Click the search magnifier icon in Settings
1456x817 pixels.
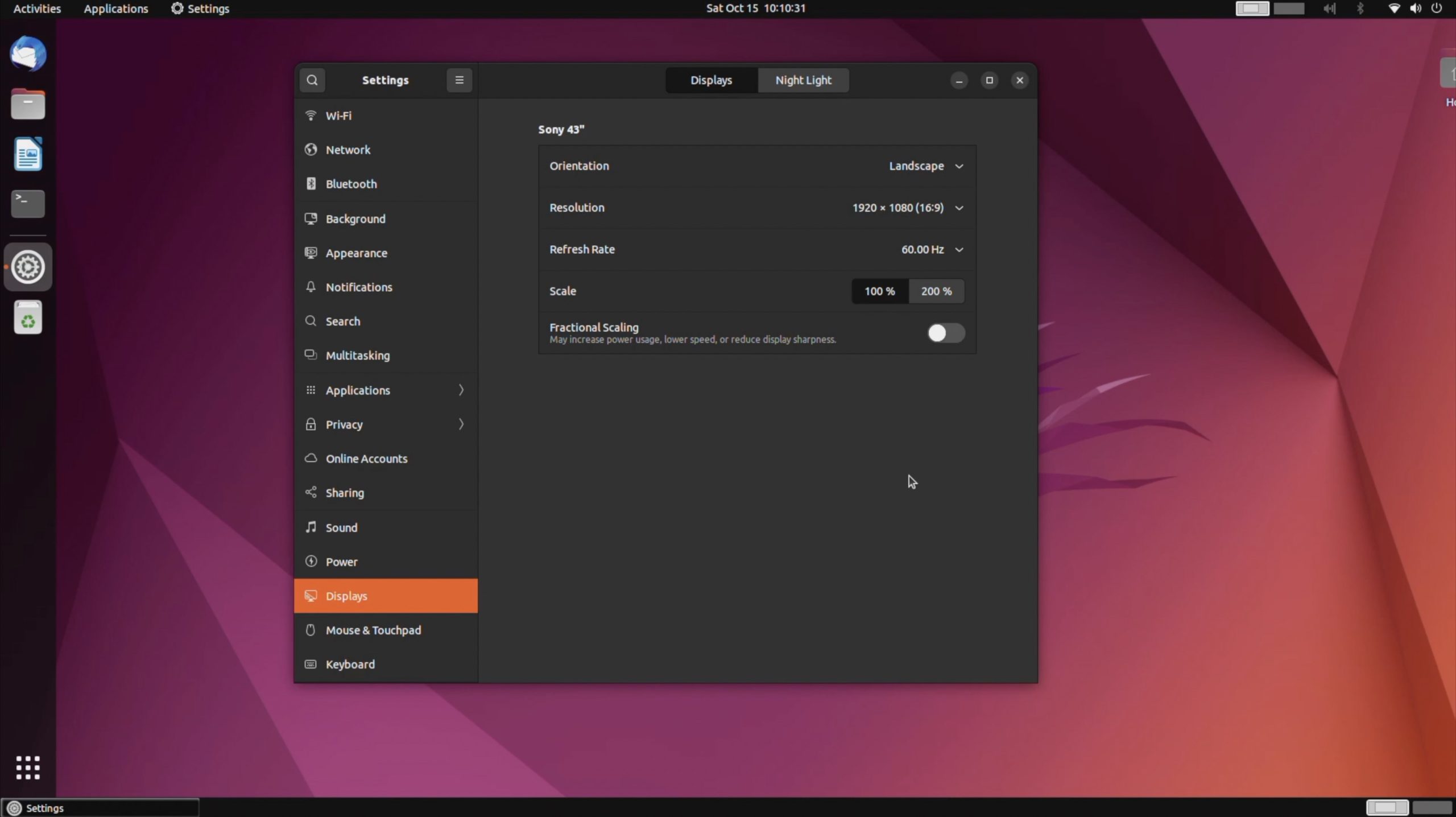[x=312, y=80]
